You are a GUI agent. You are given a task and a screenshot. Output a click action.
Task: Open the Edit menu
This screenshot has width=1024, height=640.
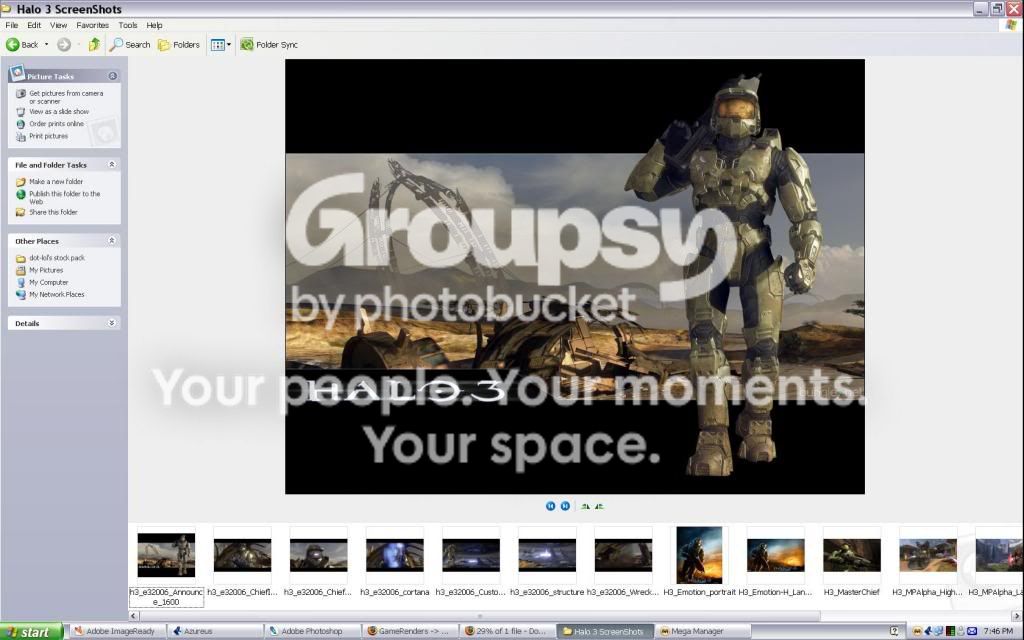[34, 25]
